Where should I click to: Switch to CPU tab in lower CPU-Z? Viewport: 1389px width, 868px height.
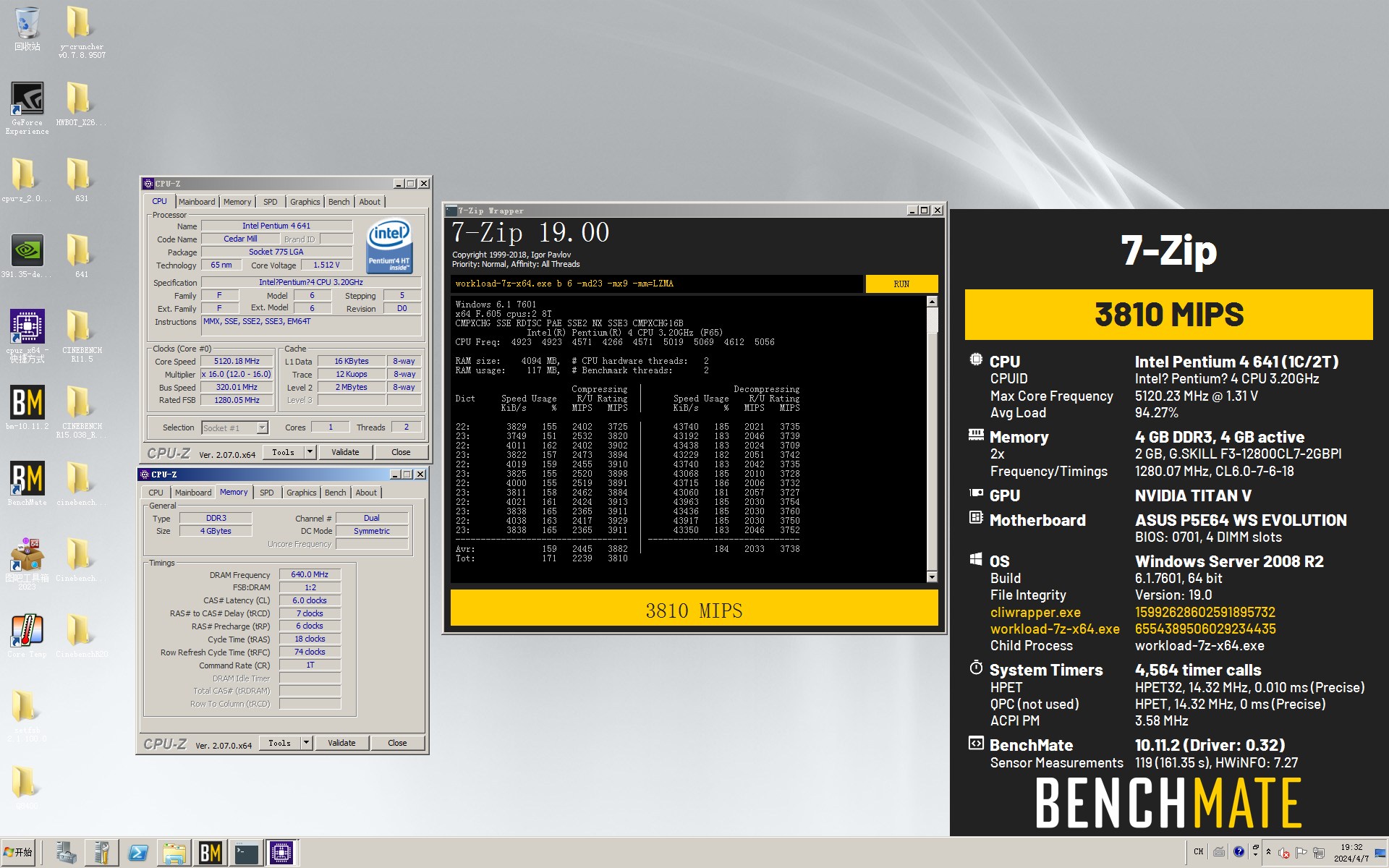click(156, 493)
